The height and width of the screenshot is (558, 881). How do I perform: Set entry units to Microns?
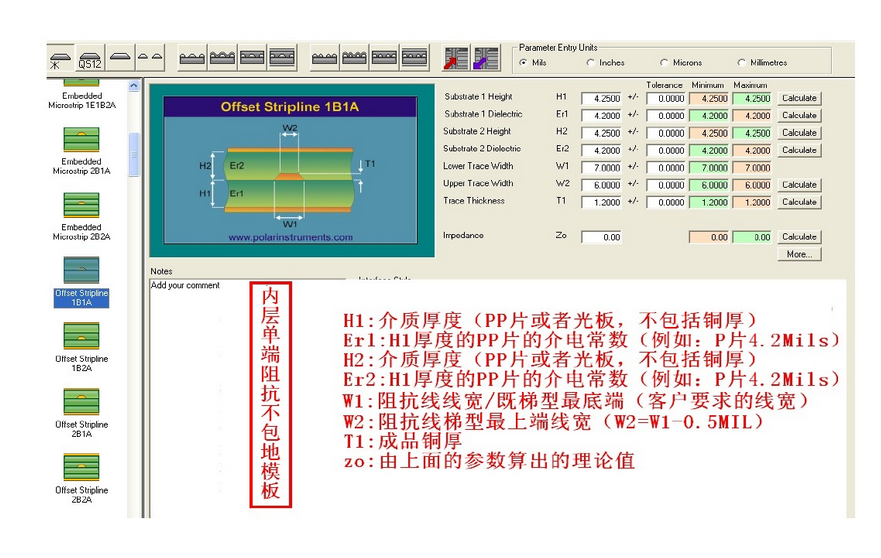click(681, 62)
